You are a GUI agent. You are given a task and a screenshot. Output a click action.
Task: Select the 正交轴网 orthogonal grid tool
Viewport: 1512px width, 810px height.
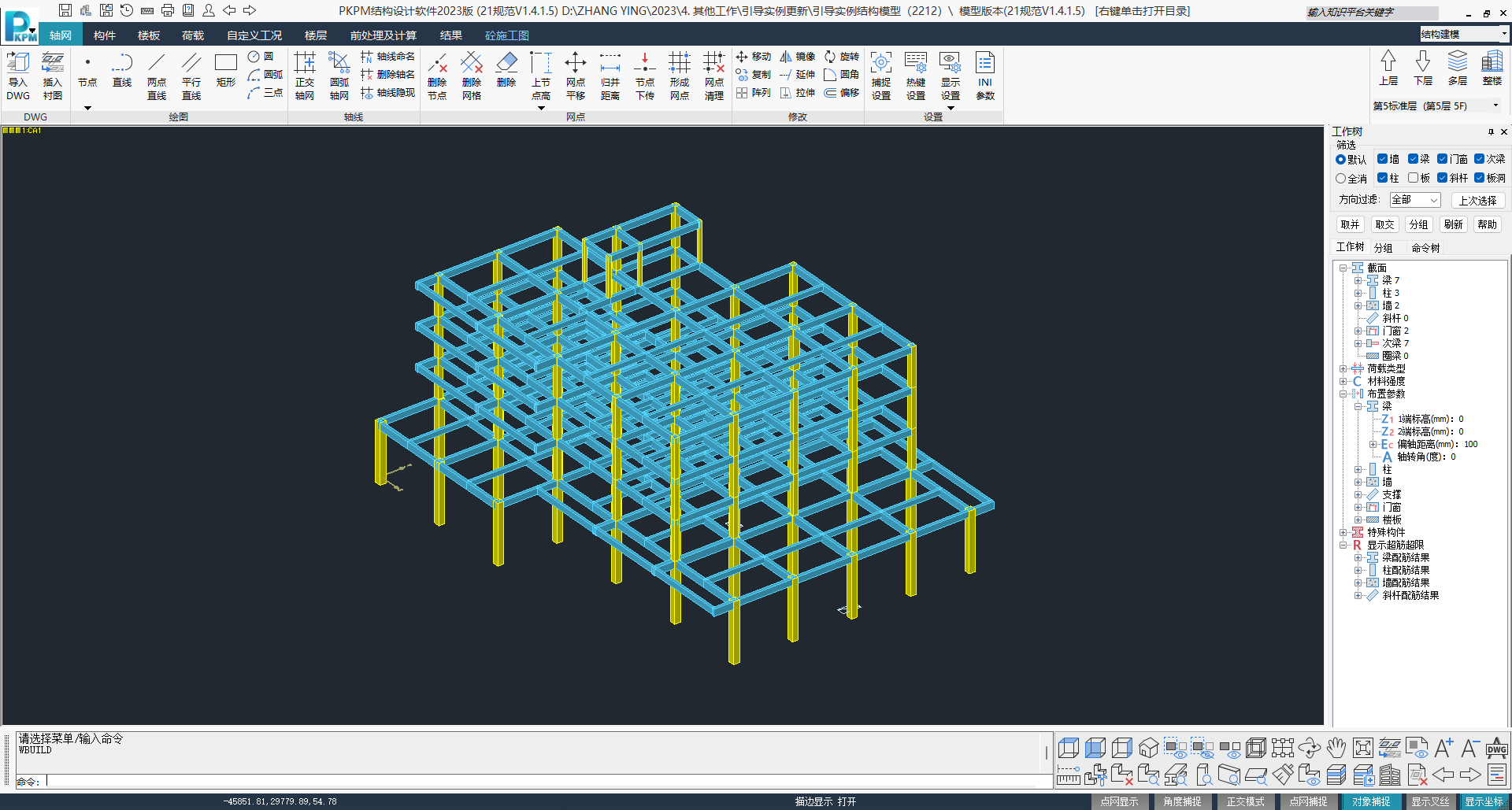pos(305,76)
